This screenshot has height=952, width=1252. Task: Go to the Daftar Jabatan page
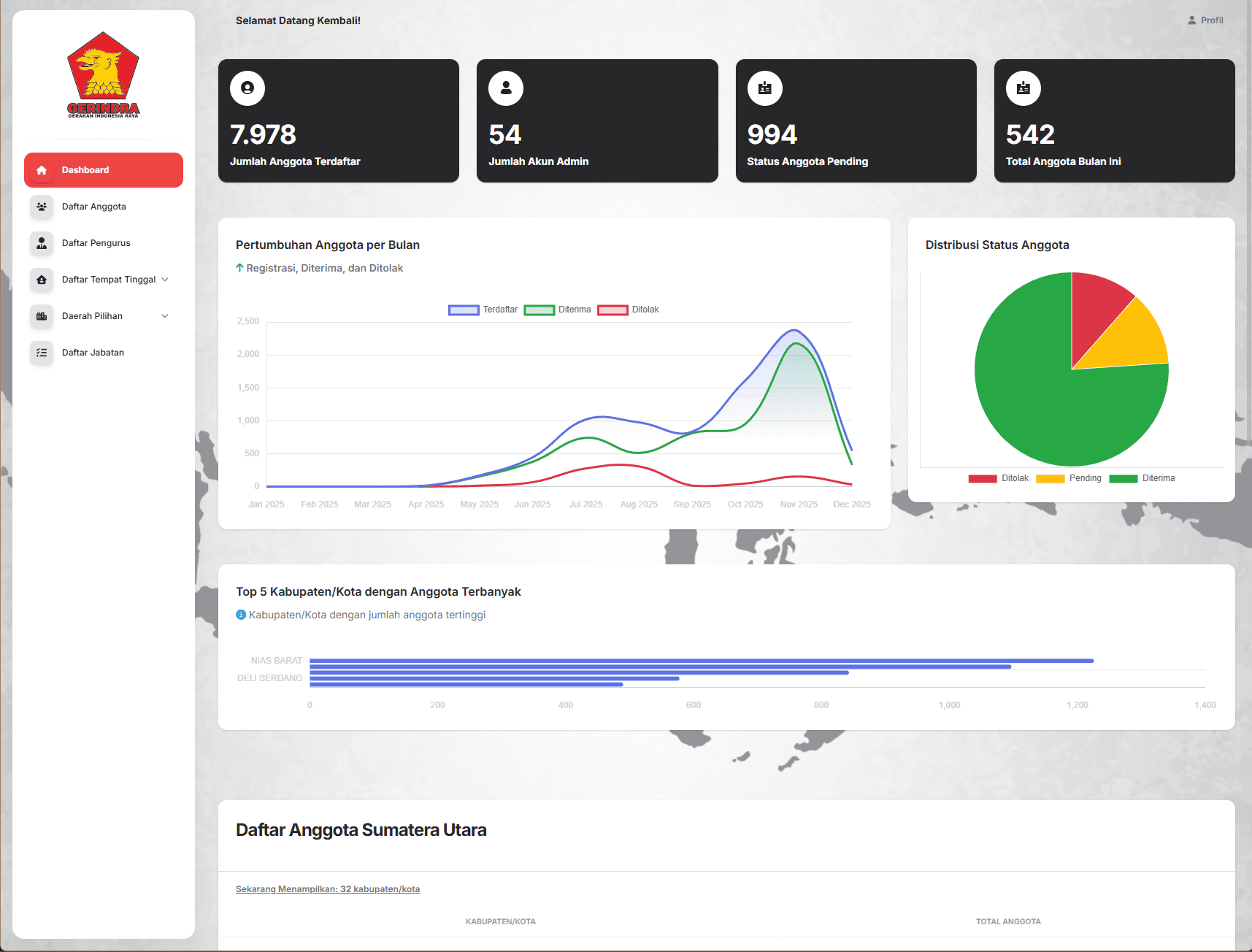point(93,353)
